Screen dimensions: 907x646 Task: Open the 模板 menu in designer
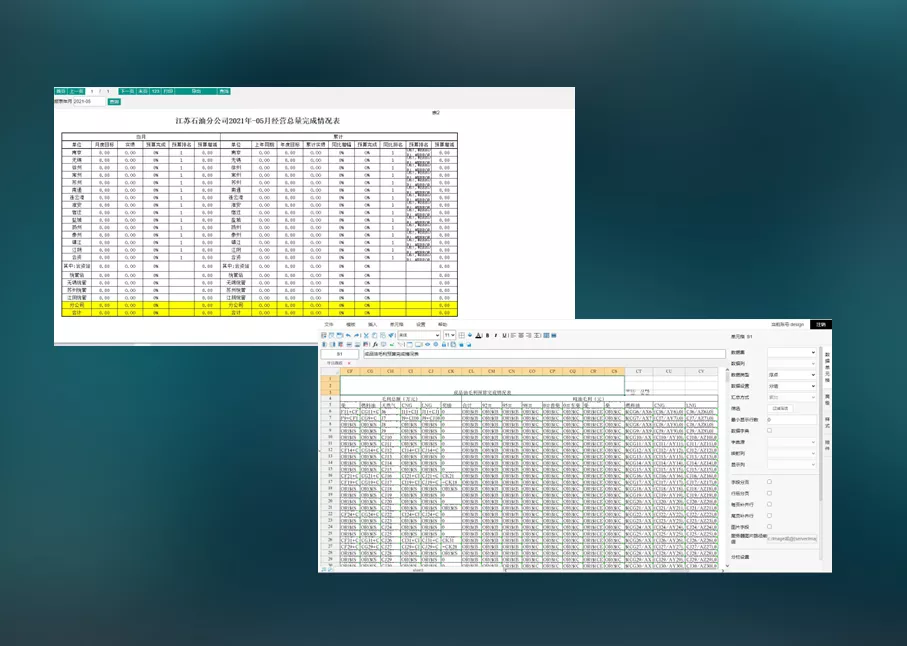click(x=351, y=324)
